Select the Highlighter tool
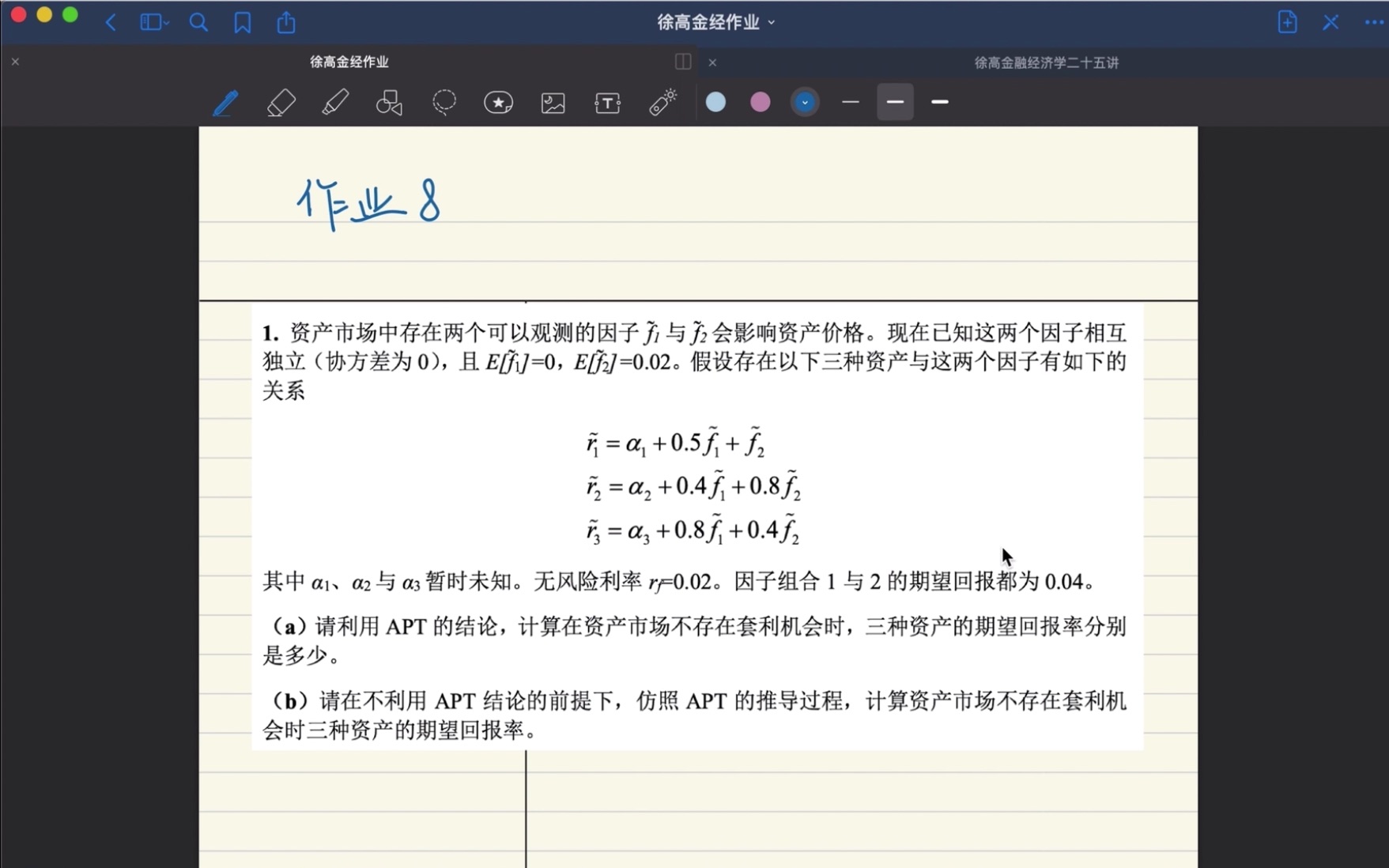Image resolution: width=1389 pixels, height=868 pixels. point(335,103)
